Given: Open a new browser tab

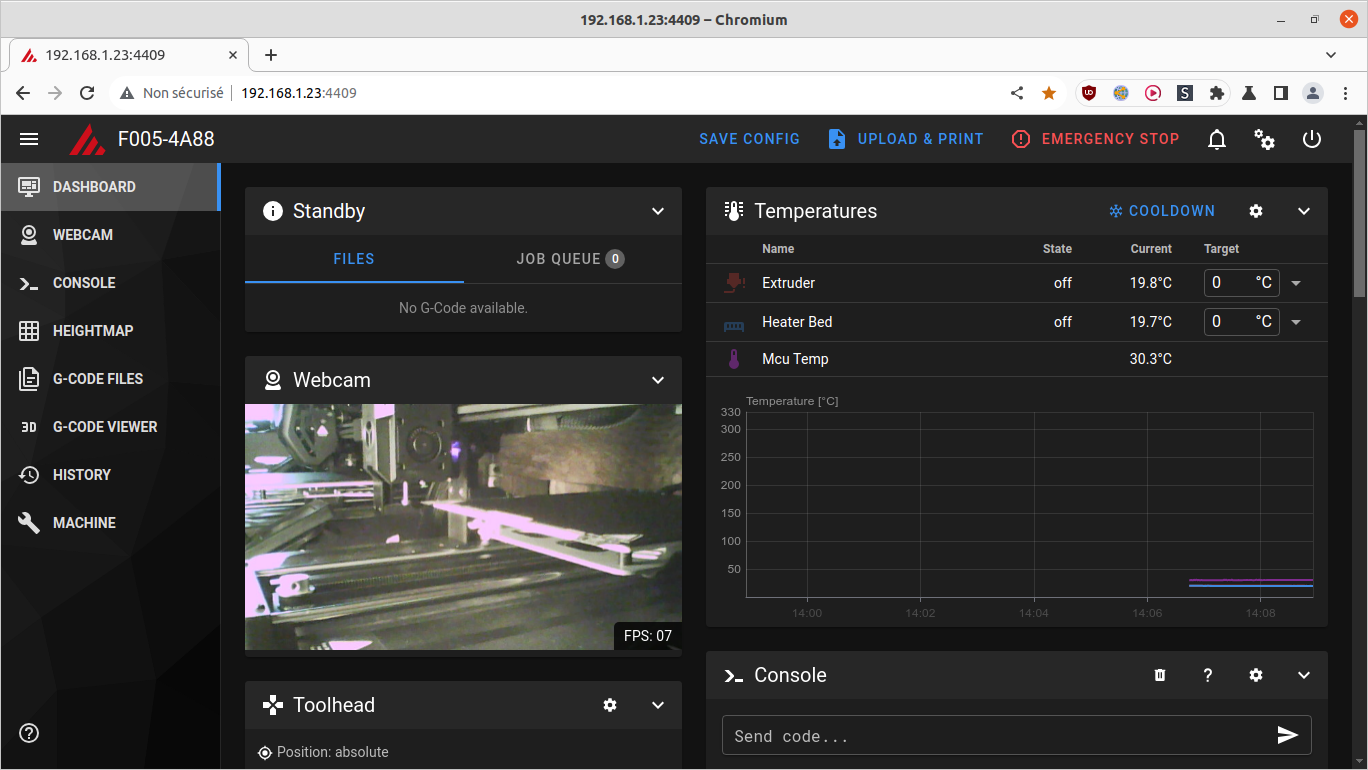Looking at the screenshot, I should point(271,55).
